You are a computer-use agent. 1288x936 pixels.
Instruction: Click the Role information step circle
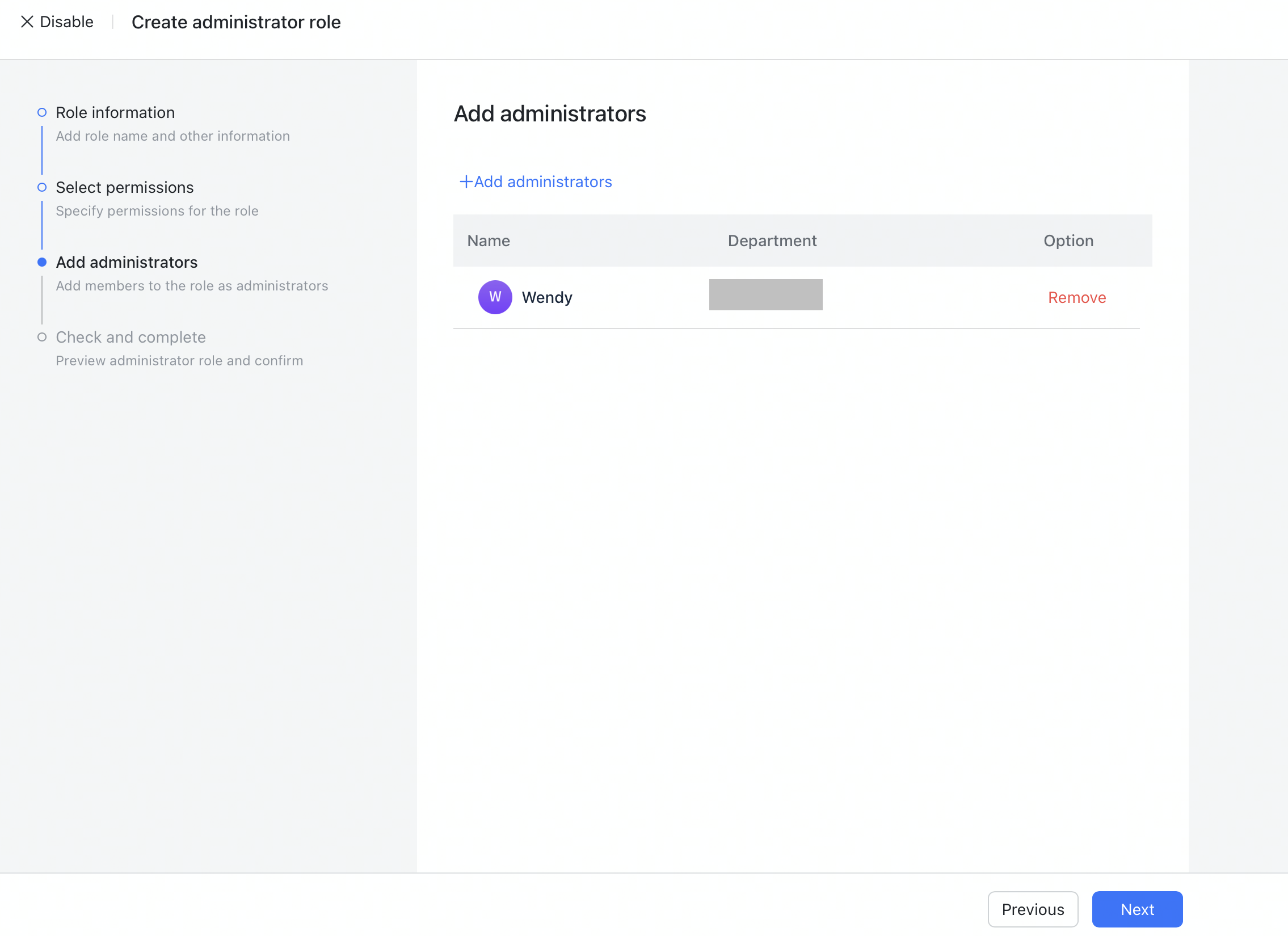click(x=41, y=112)
